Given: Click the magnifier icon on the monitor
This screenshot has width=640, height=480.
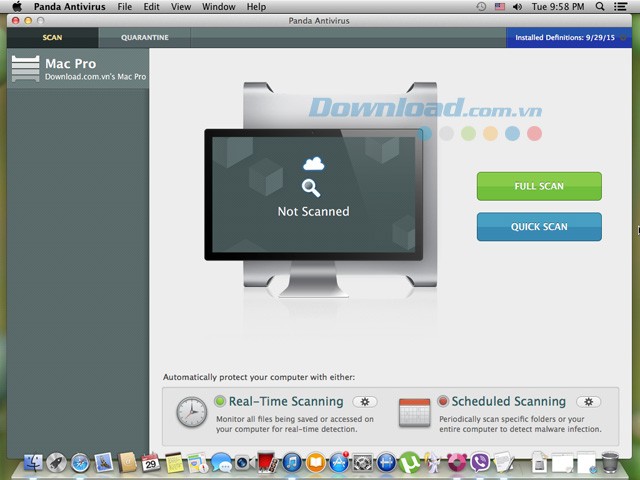Looking at the screenshot, I should (311, 187).
